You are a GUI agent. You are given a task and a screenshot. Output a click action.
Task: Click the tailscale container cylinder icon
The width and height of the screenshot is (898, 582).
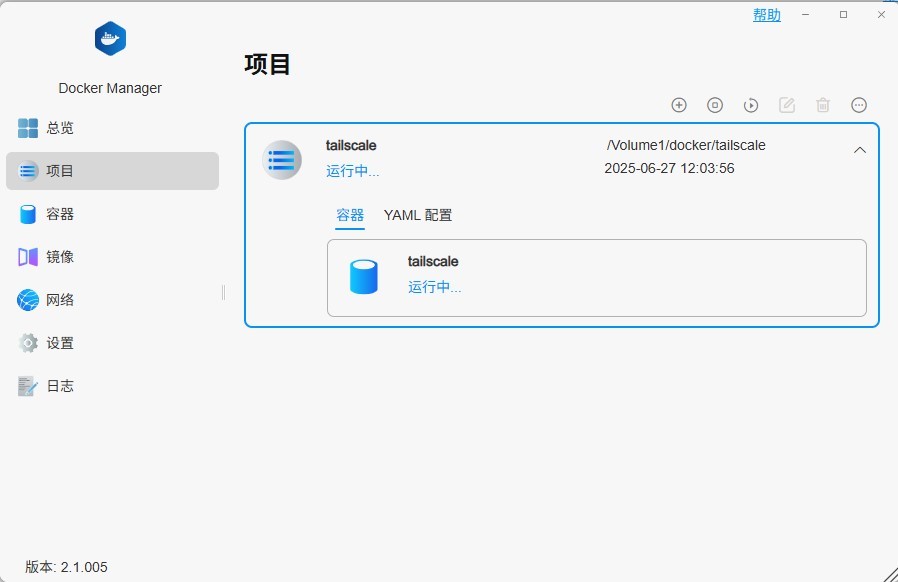point(364,277)
